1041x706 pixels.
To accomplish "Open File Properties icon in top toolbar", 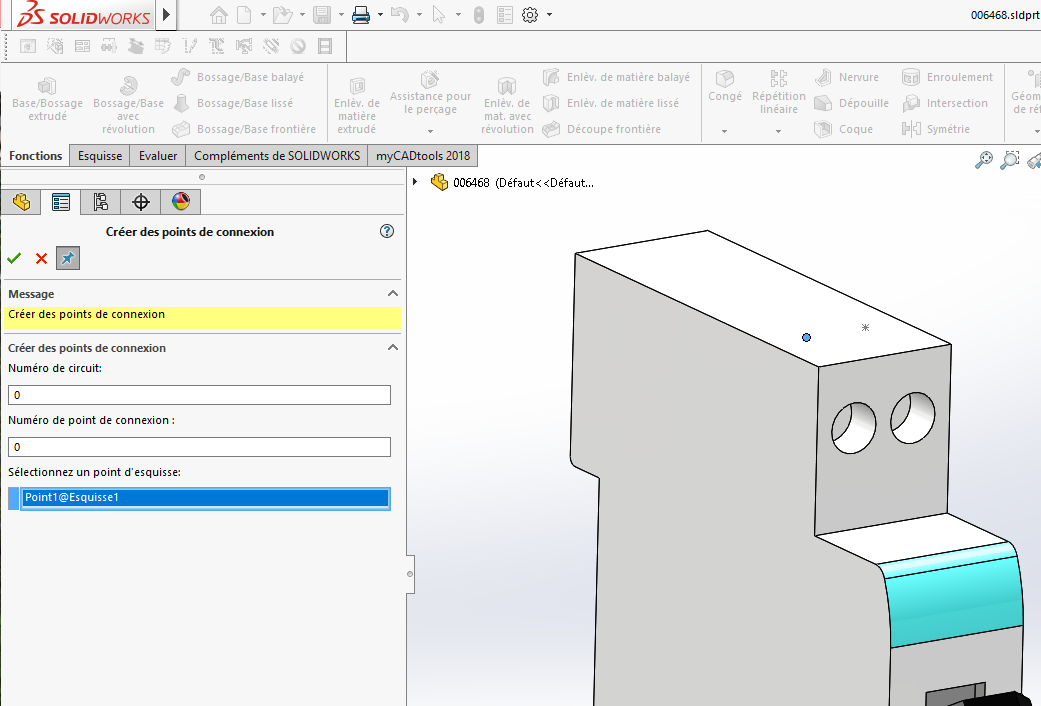I will point(505,15).
